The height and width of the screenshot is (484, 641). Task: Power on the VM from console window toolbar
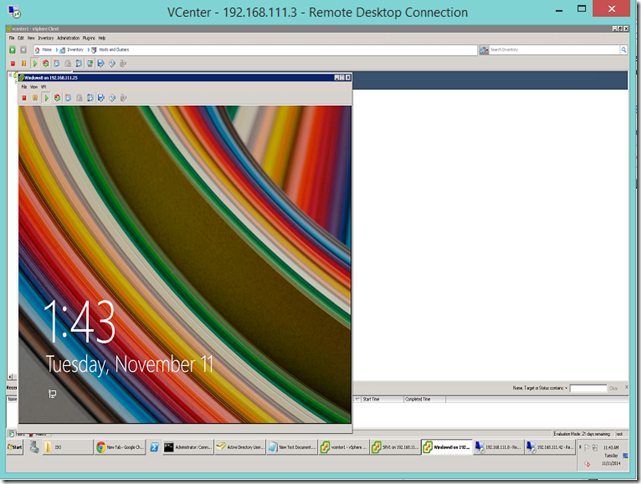click(x=46, y=98)
